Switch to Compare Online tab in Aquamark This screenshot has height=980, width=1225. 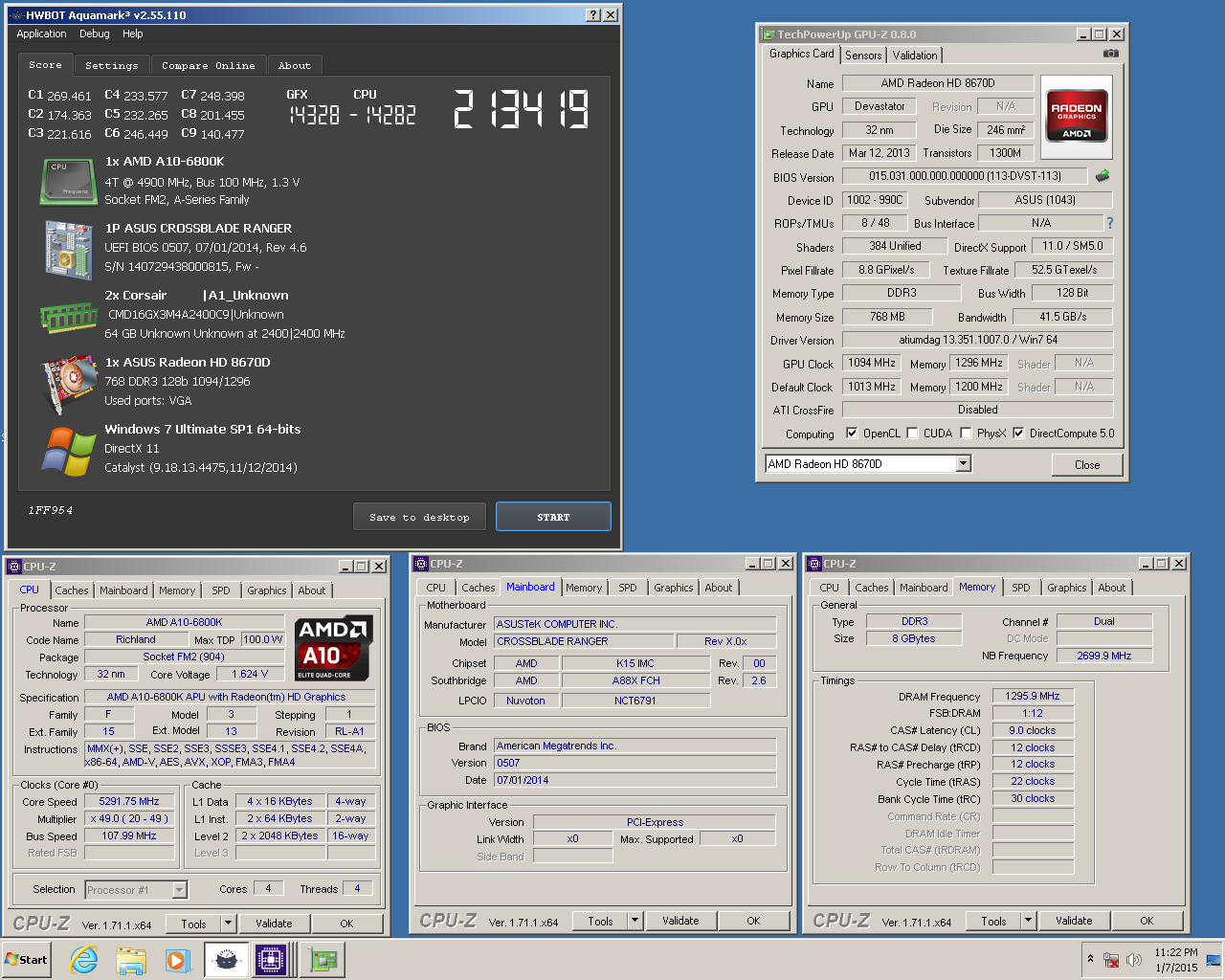(208, 66)
